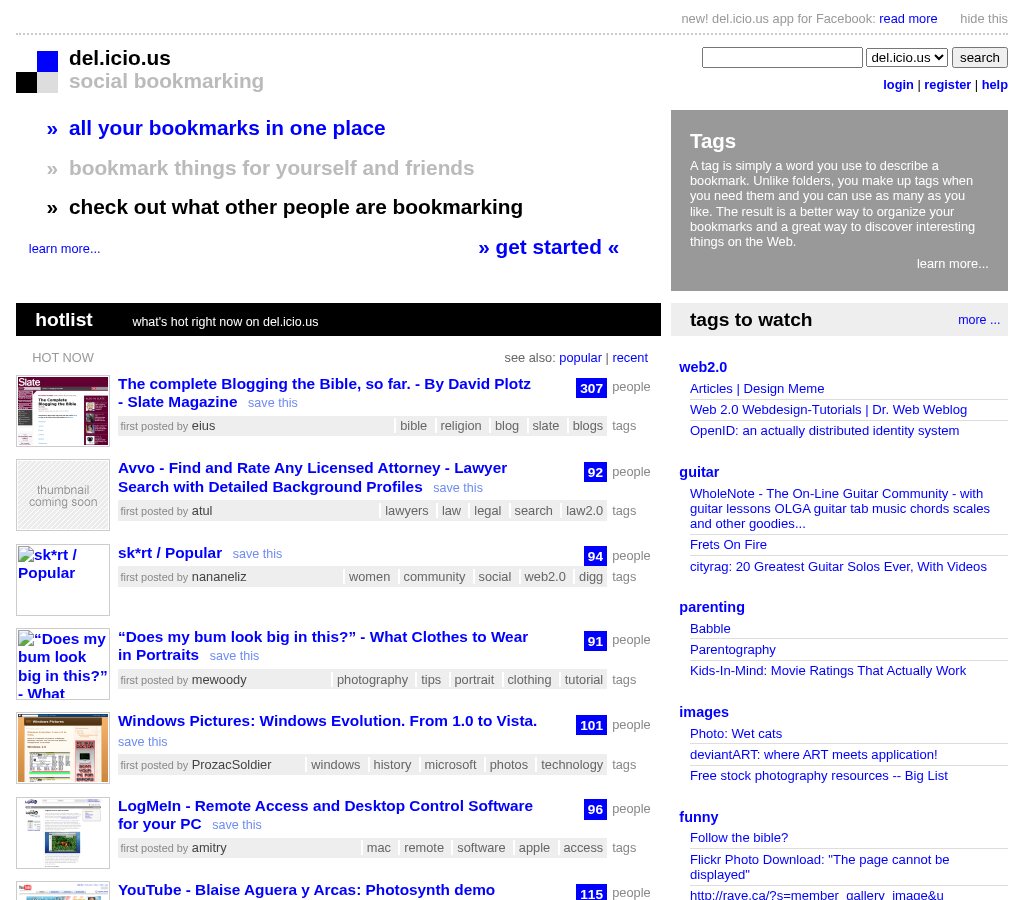Viewport: 1024px width, 900px height.
Task: Select the 'photography' tag
Action: 372,680
